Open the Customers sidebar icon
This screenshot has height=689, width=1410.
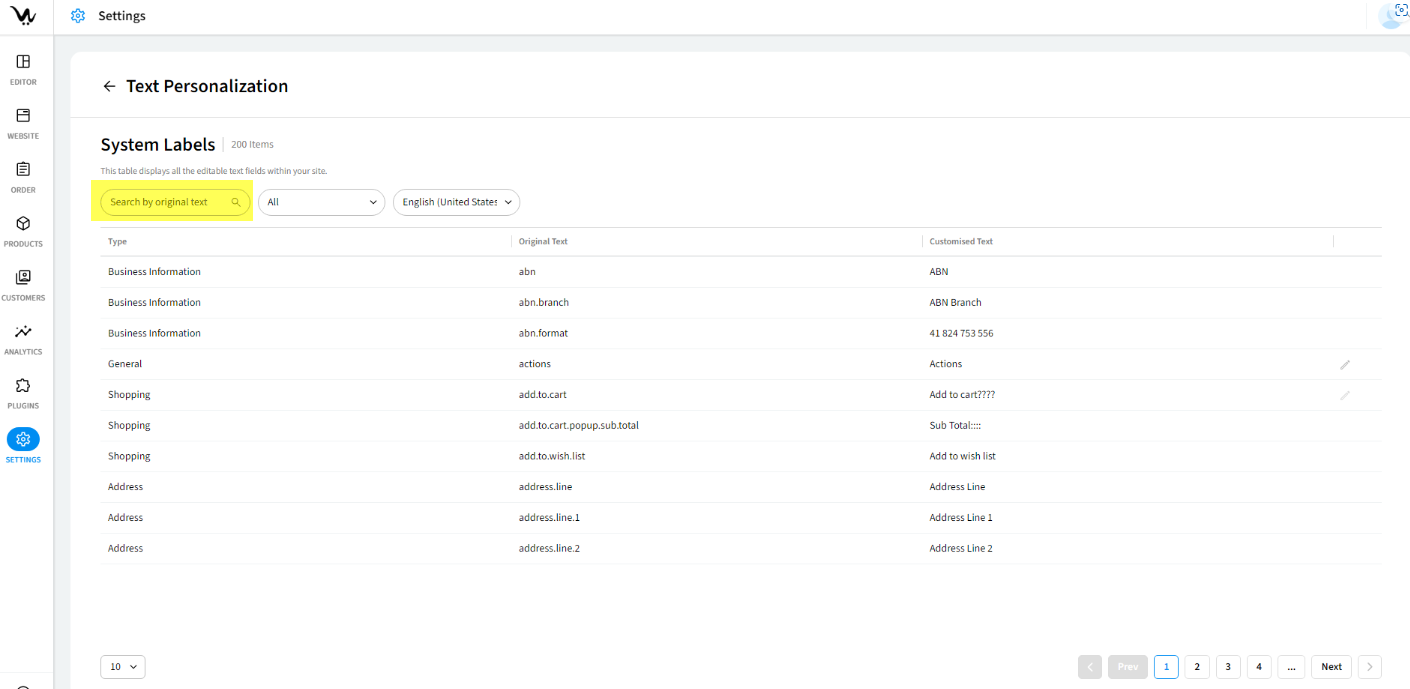point(23,278)
